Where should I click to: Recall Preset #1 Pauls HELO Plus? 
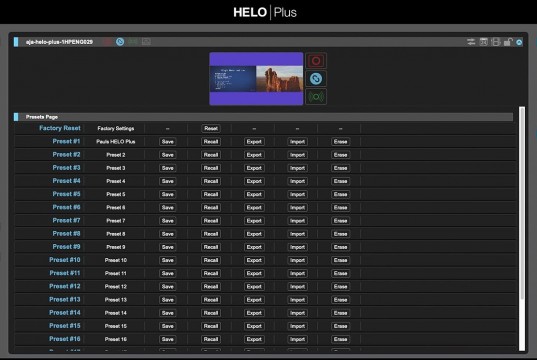point(211,142)
